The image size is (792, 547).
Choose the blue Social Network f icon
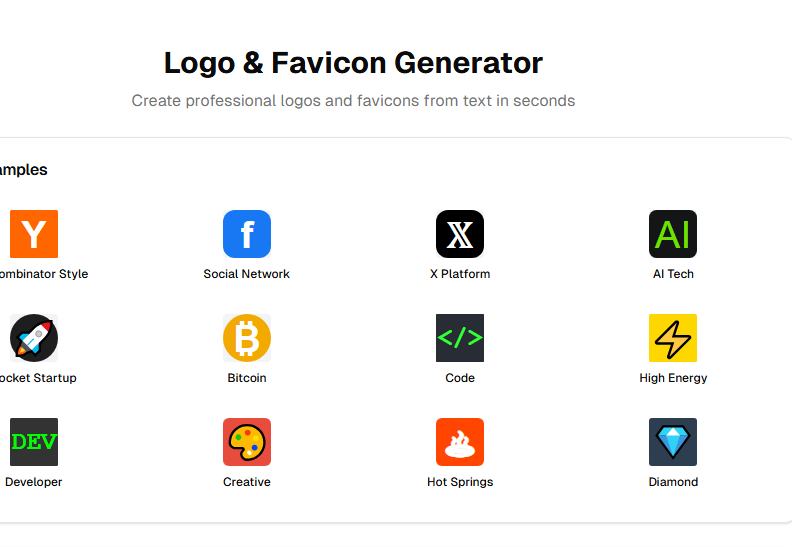click(x=247, y=234)
